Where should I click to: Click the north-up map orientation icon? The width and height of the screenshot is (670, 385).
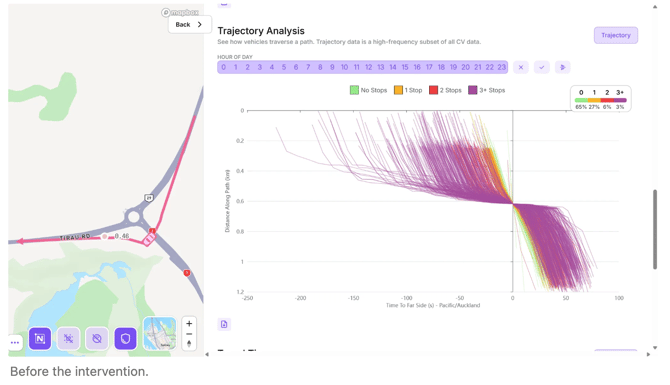(x=40, y=338)
